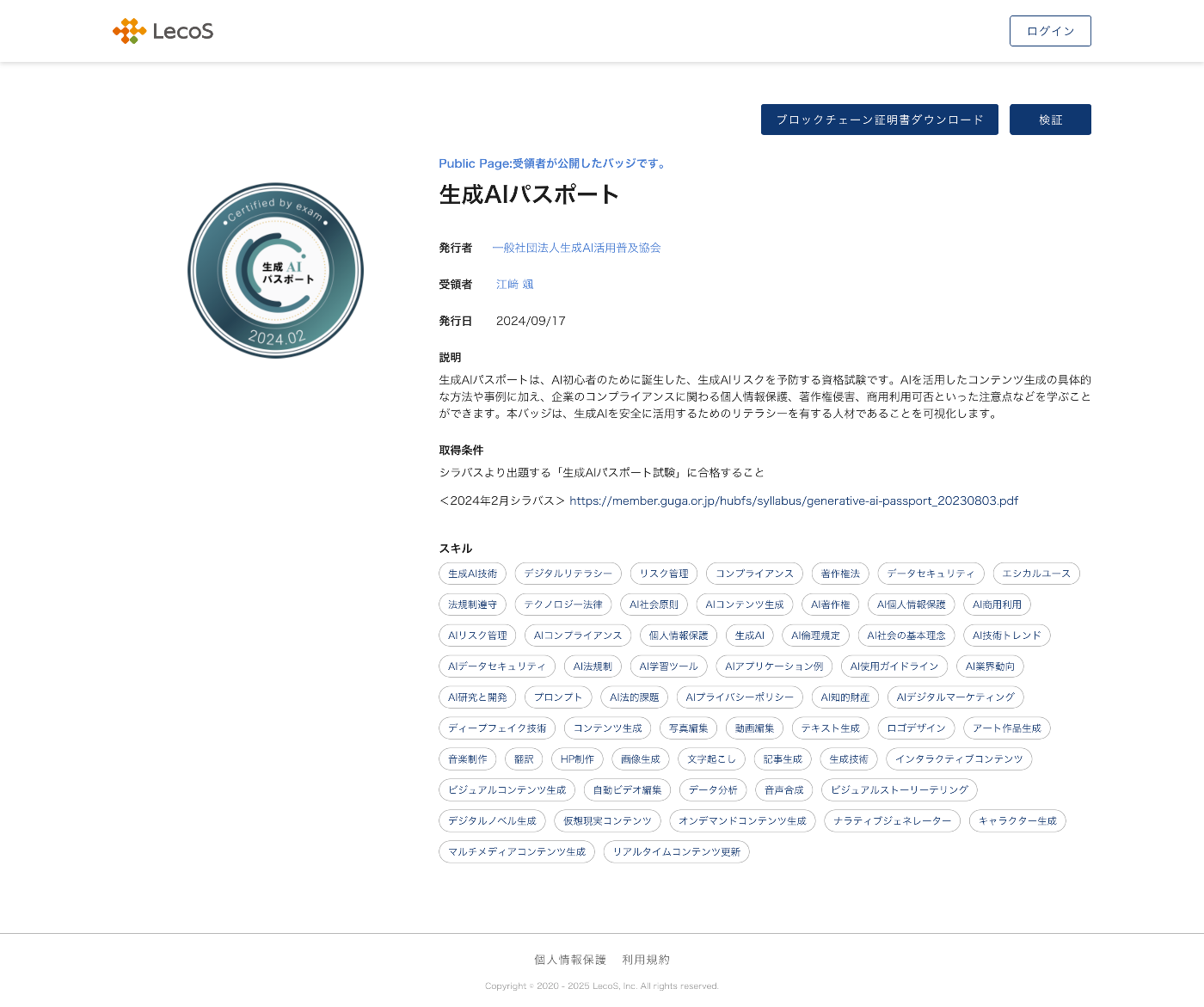
Task: Click the LecoS logo
Action: 163,31
